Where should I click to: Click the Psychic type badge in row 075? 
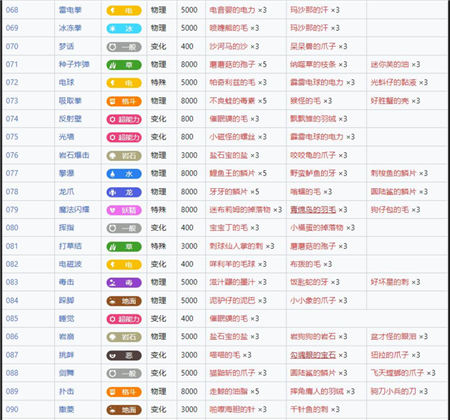[124, 137]
